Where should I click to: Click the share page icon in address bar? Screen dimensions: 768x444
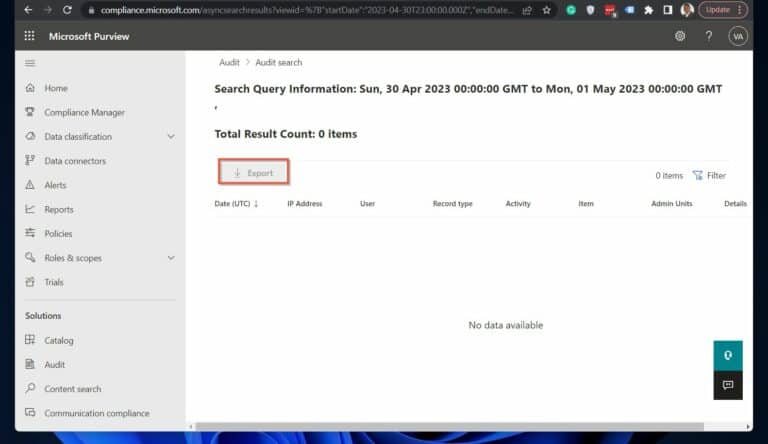527,10
